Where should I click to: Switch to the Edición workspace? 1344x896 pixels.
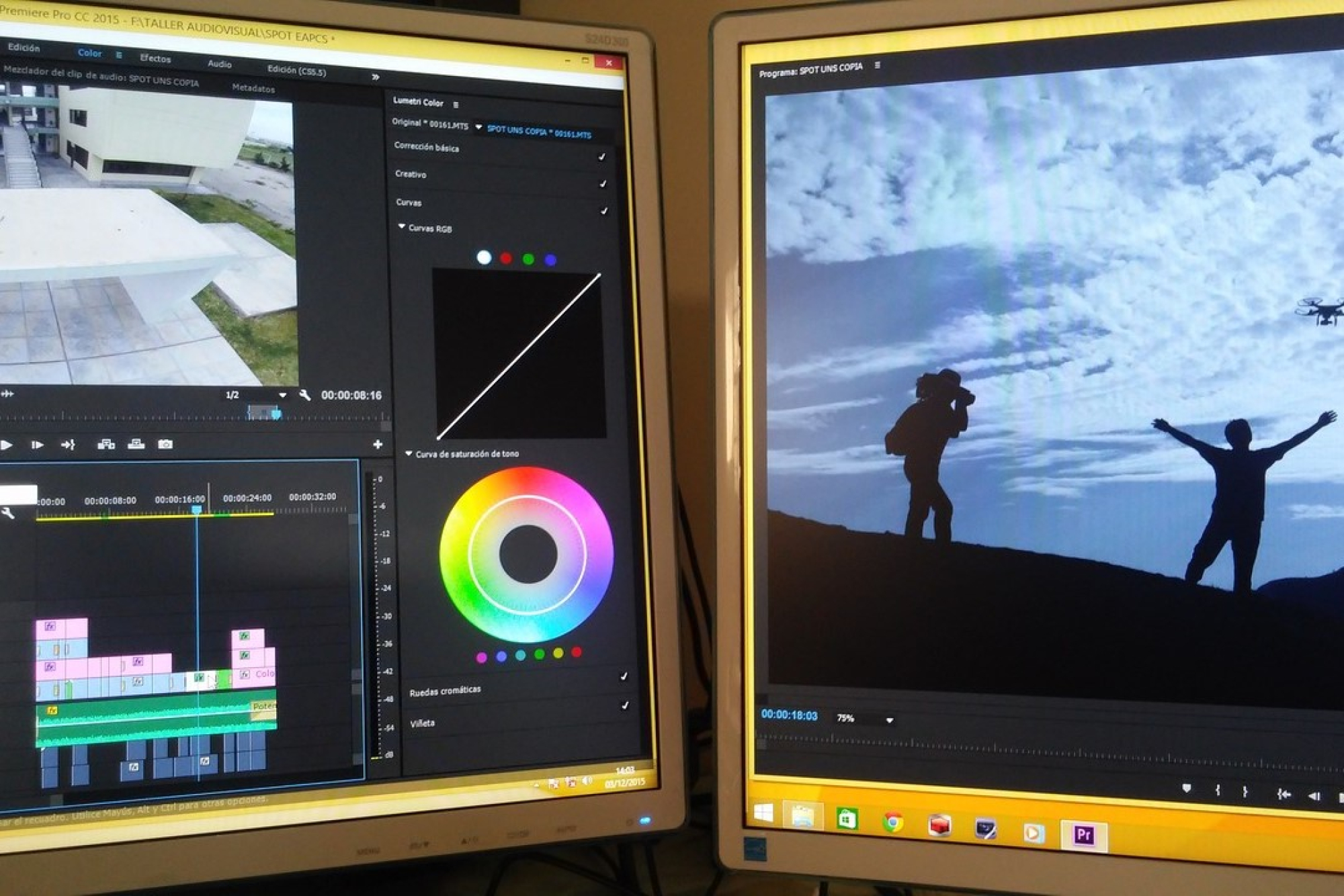coord(24,48)
